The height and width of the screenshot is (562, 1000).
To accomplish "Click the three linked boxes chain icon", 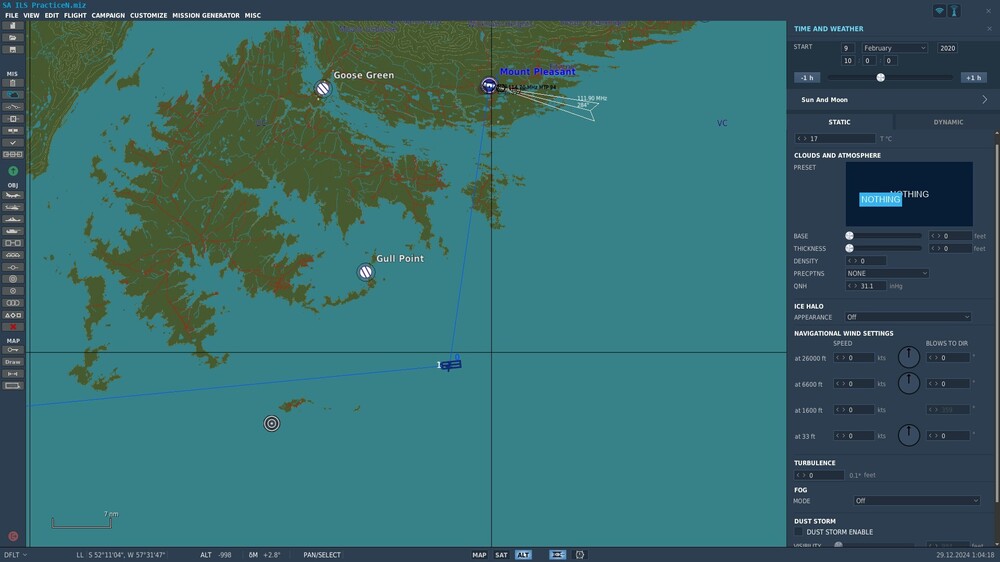I will click(x=13, y=154).
